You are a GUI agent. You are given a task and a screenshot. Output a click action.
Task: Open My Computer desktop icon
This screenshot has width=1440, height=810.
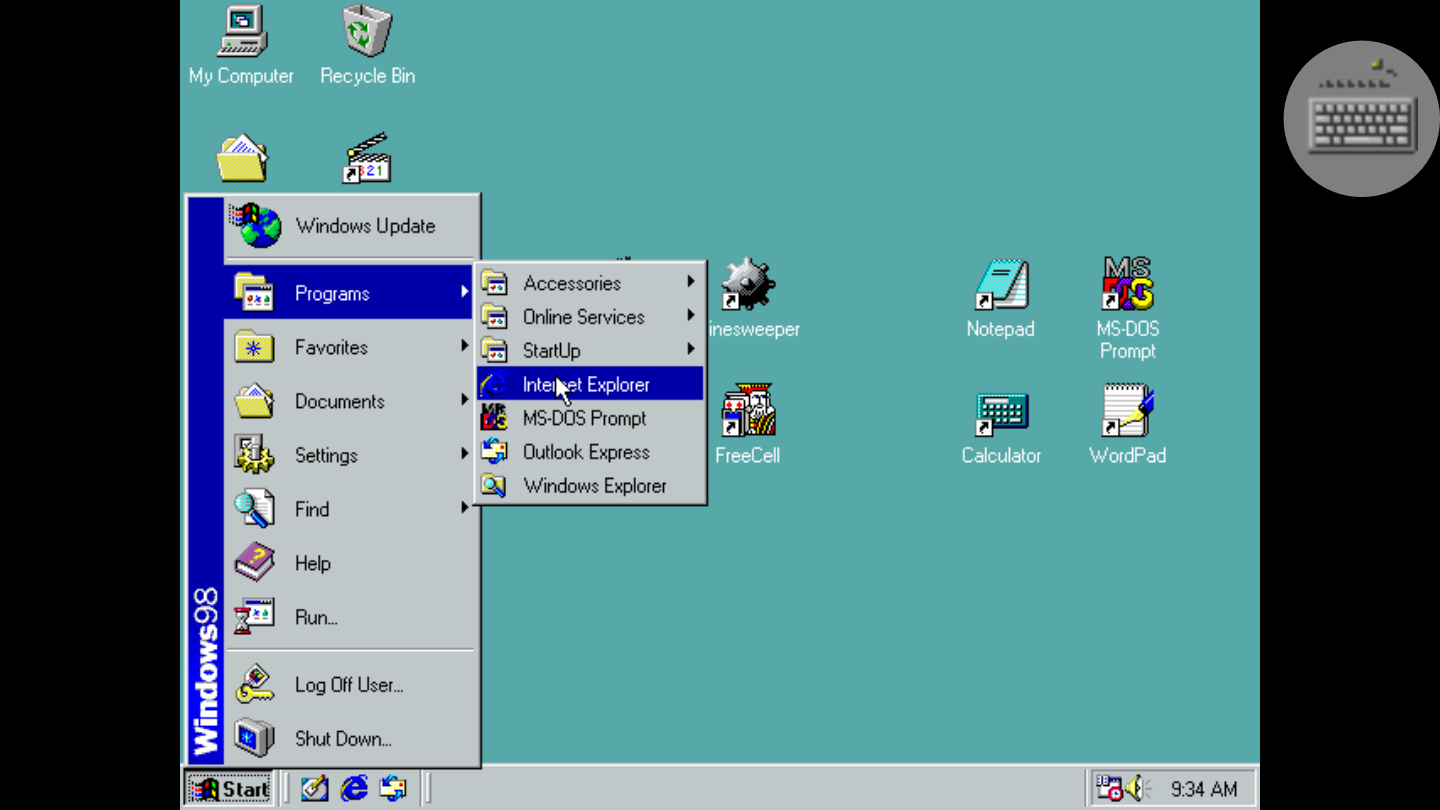[x=241, y=33]
